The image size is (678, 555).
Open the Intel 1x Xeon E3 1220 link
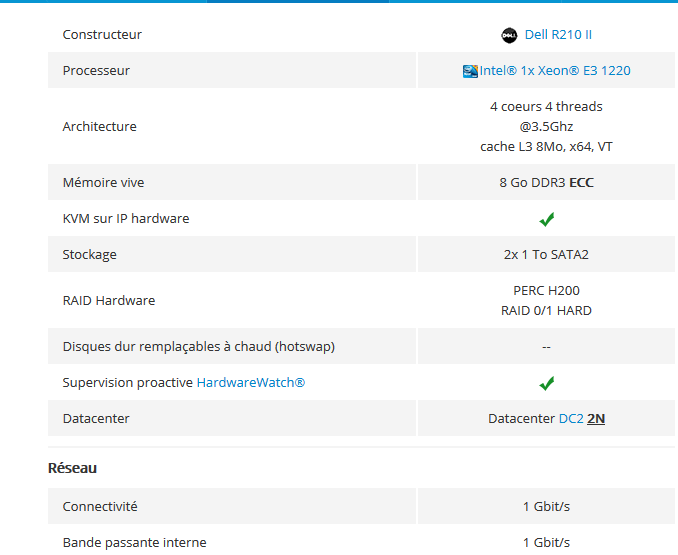point(555,70)
